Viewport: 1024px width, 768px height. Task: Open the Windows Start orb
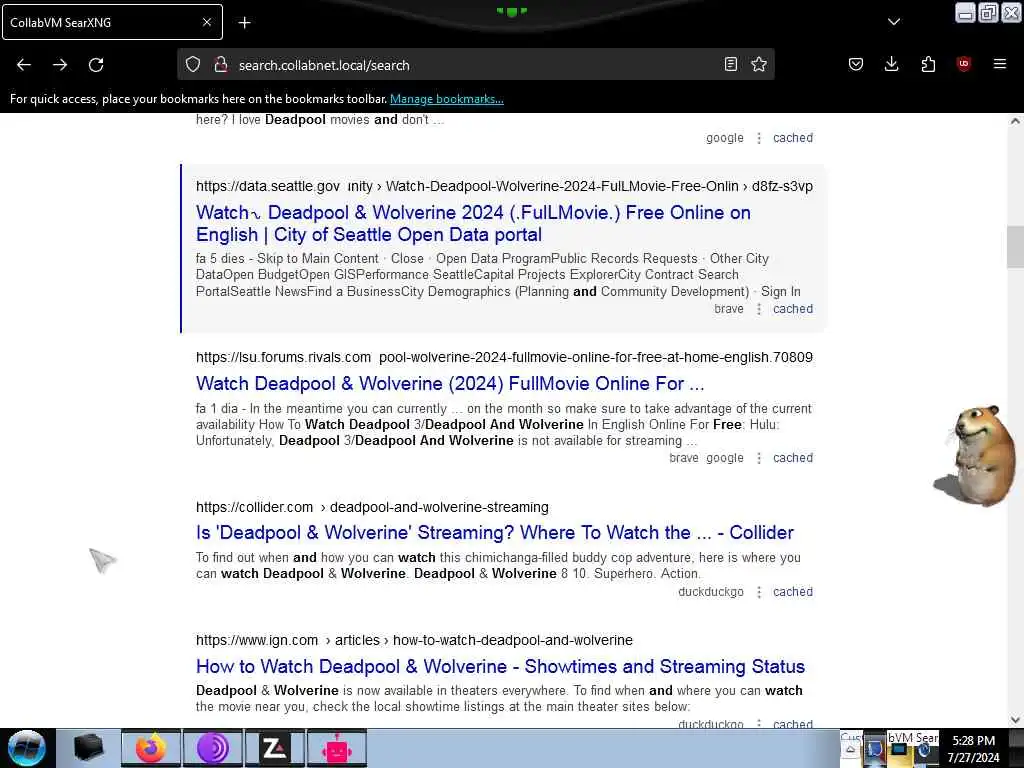(27, 748)
